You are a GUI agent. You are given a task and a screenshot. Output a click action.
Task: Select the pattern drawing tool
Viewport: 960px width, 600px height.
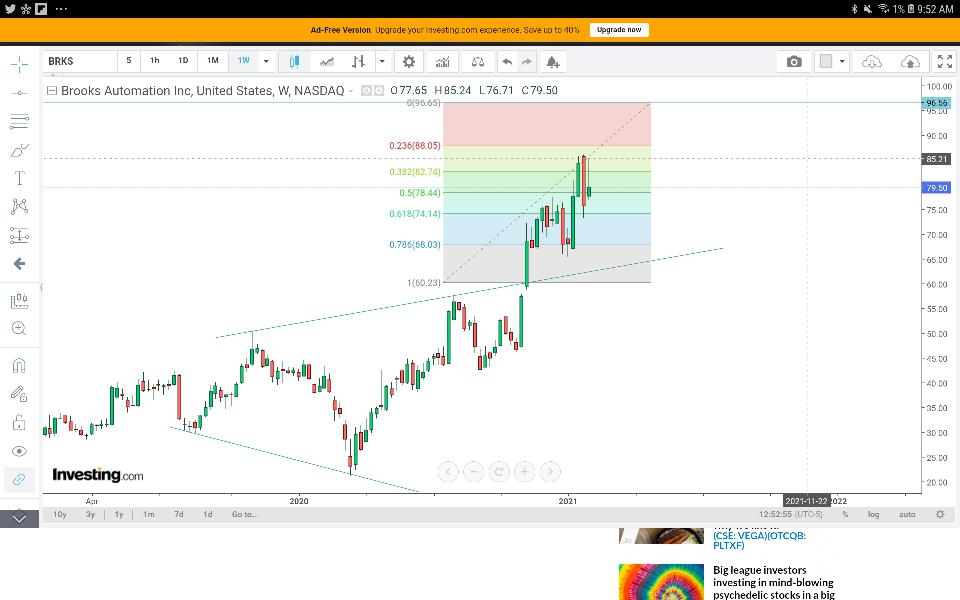pos(19,206)
